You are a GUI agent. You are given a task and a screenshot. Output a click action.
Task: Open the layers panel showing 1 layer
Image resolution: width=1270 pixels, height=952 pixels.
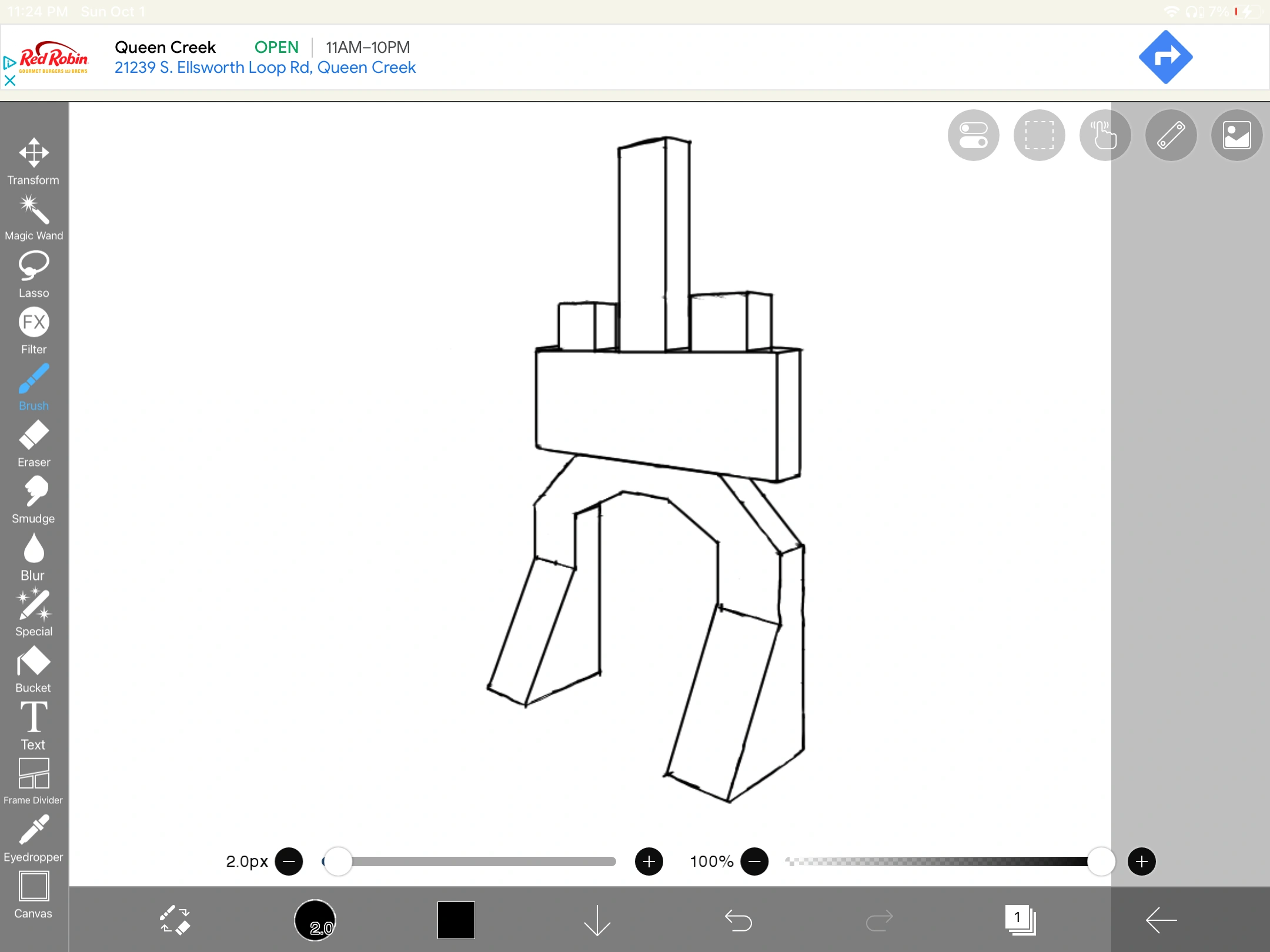point(1020,920)
